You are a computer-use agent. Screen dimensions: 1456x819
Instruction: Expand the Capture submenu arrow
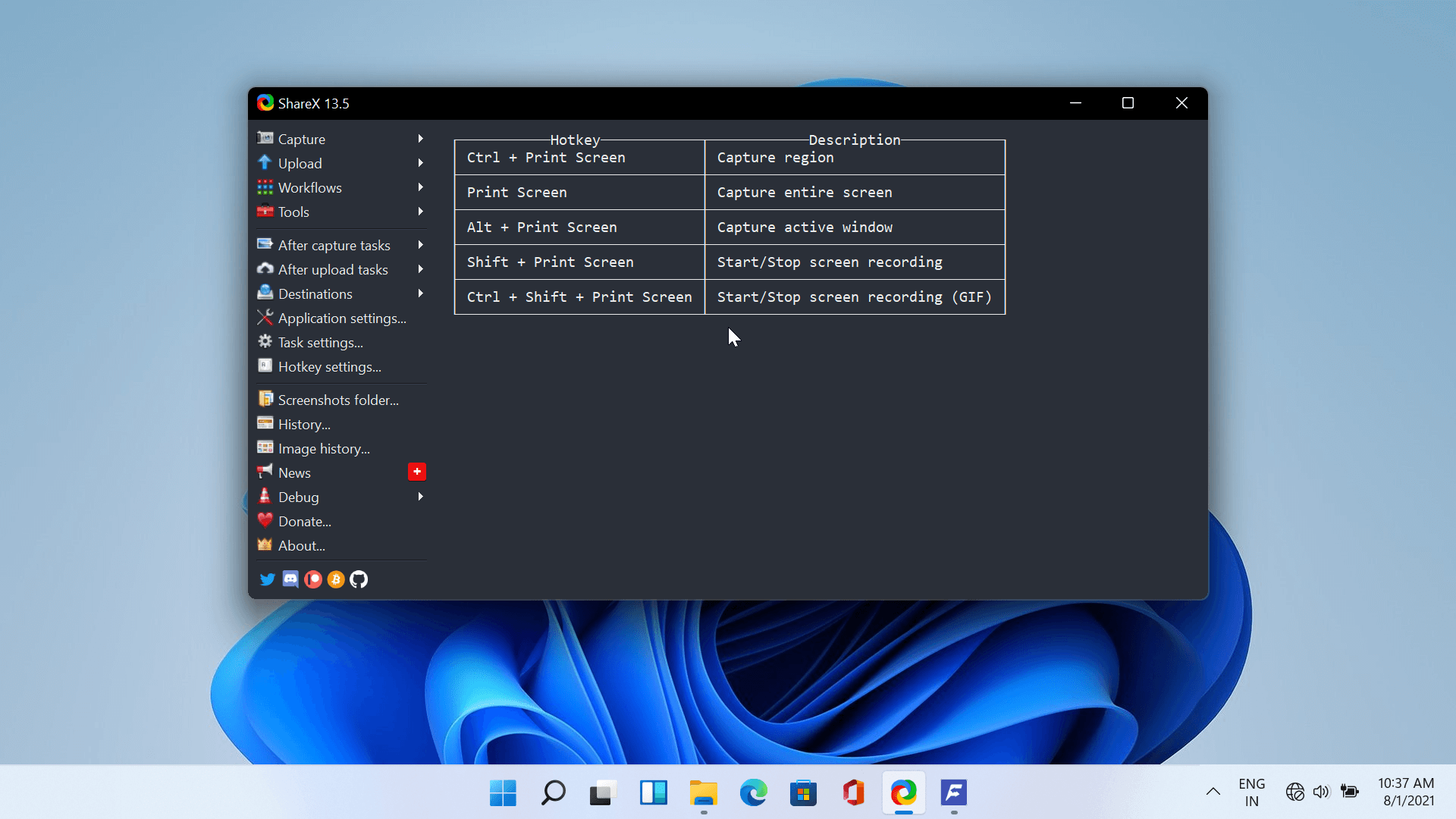420,139
